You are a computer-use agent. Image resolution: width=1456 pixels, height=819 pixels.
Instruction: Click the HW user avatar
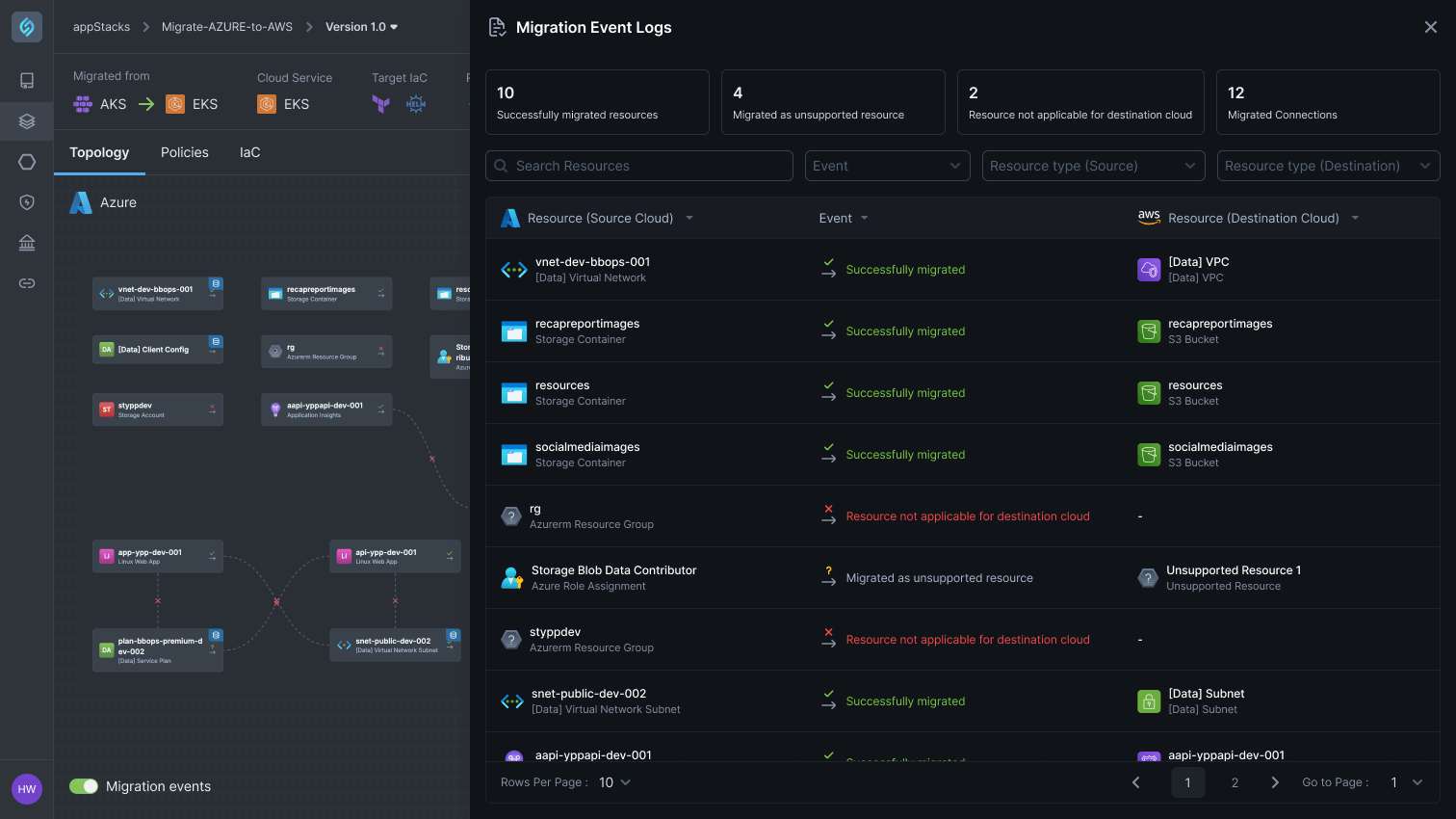27,789
